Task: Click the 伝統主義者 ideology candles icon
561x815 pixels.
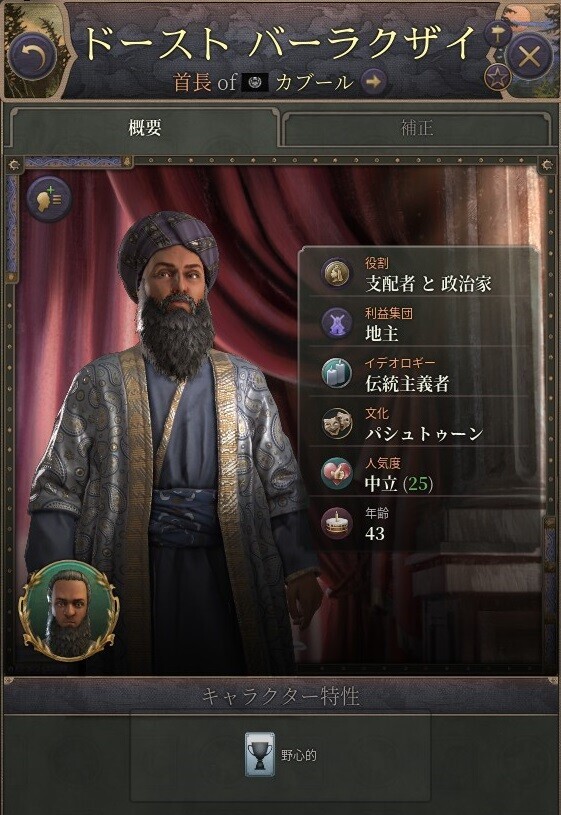Action: click(336, 374)
